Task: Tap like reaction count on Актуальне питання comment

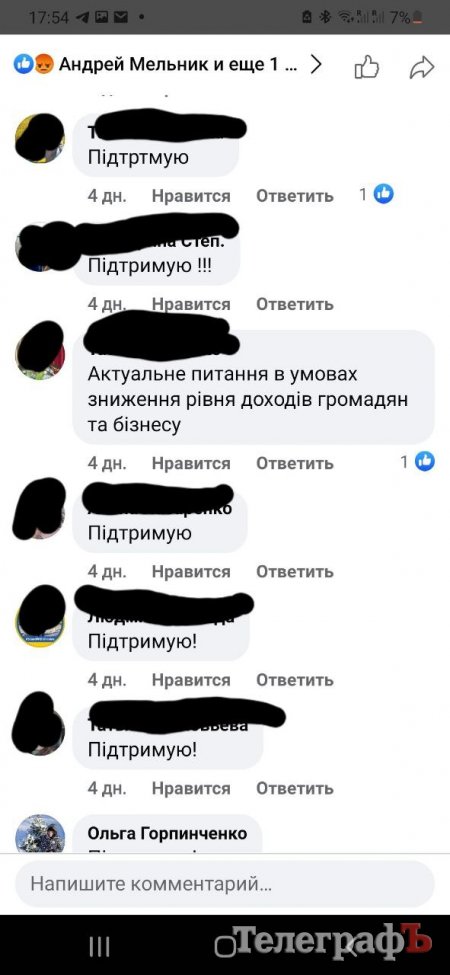Action: tap(417, 461)
